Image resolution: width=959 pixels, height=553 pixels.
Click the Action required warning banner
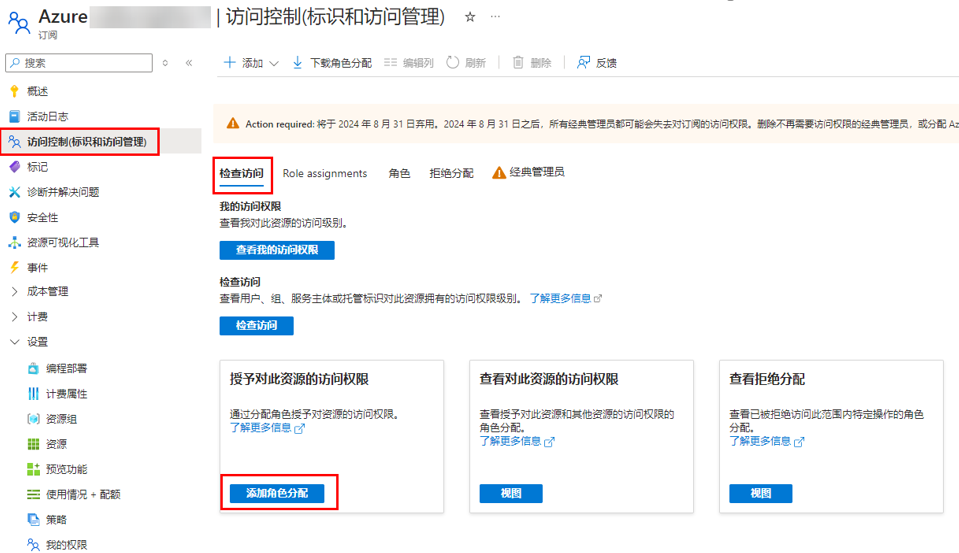(586, 124)
